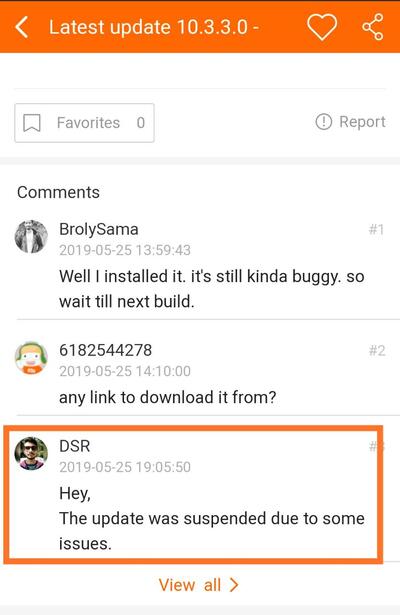The width and height of the screenshot is (400, 615).
Task: Click the bookmark icon beside Favorites
Action: point(32,123)
